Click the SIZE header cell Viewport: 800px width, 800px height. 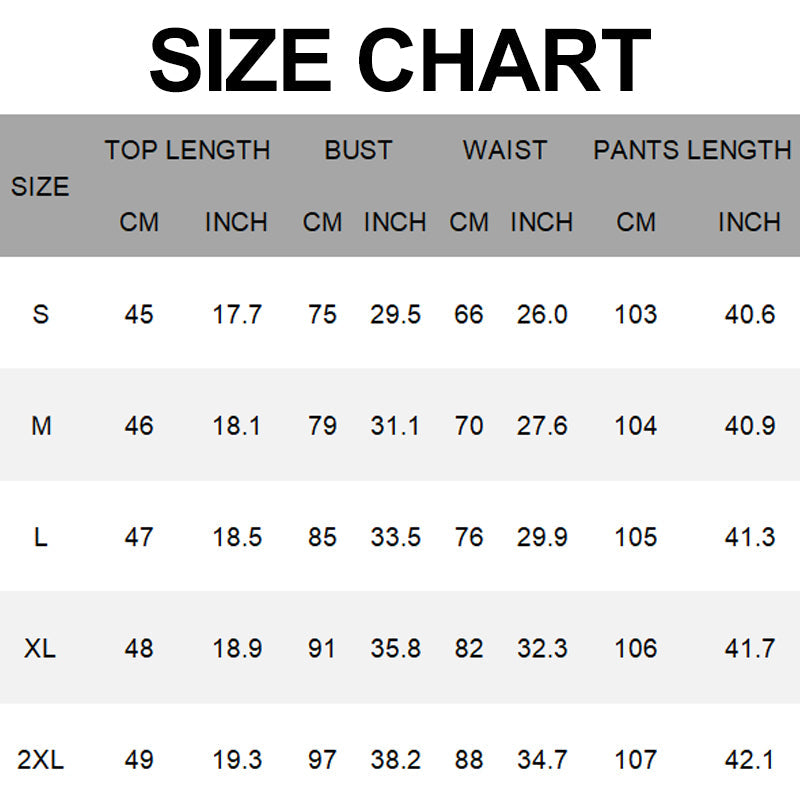pos(40,187)
